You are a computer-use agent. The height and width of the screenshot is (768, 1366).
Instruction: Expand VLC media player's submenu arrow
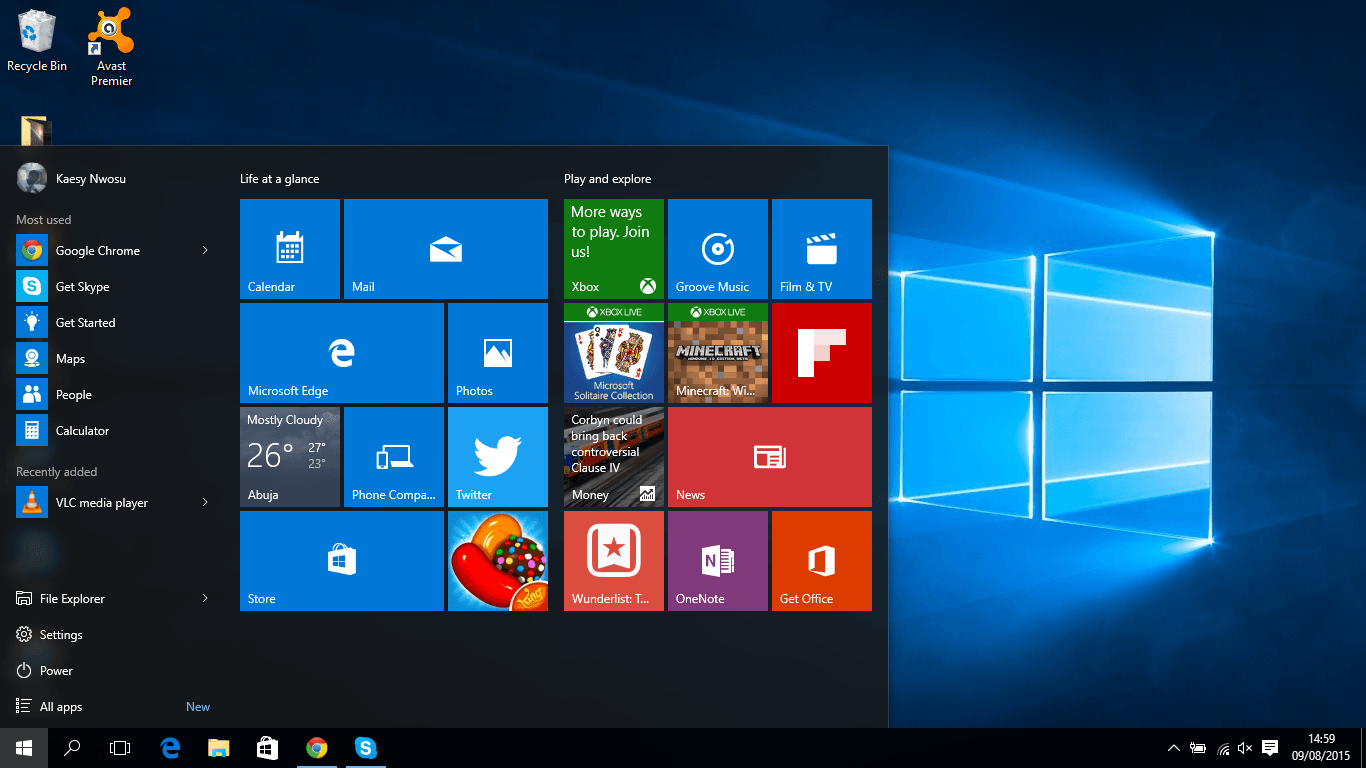tap(207, 502)
